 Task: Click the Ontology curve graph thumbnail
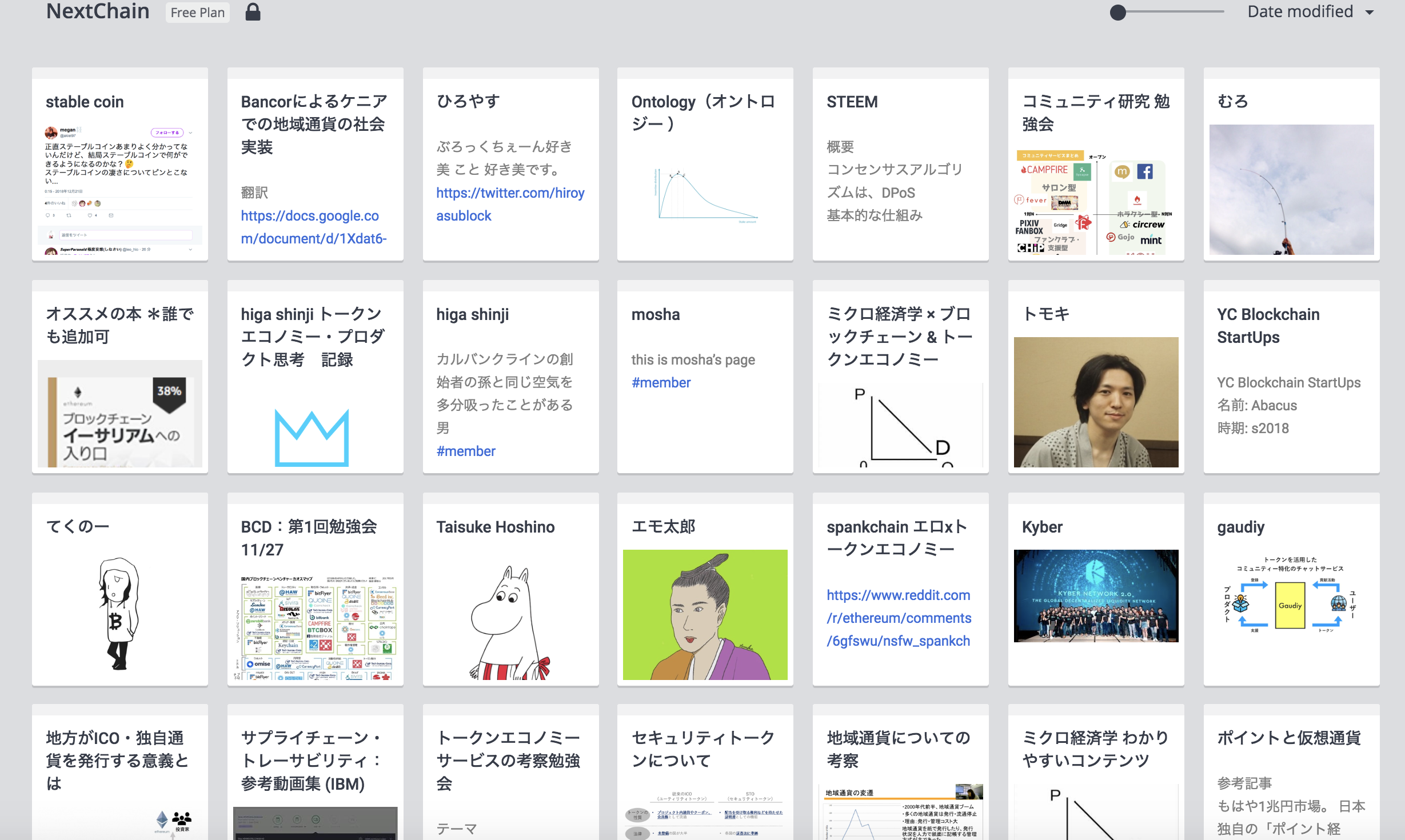(705, 194)
